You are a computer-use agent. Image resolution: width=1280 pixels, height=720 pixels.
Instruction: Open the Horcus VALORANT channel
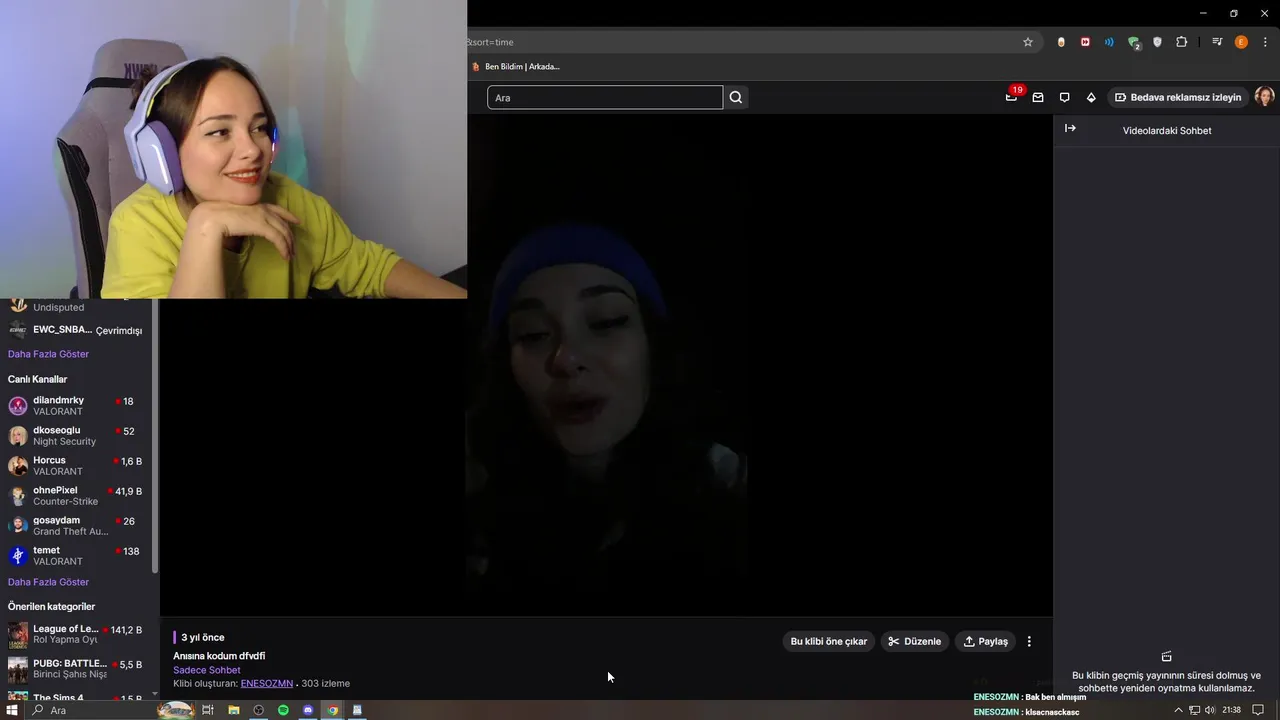pos(76,466)
